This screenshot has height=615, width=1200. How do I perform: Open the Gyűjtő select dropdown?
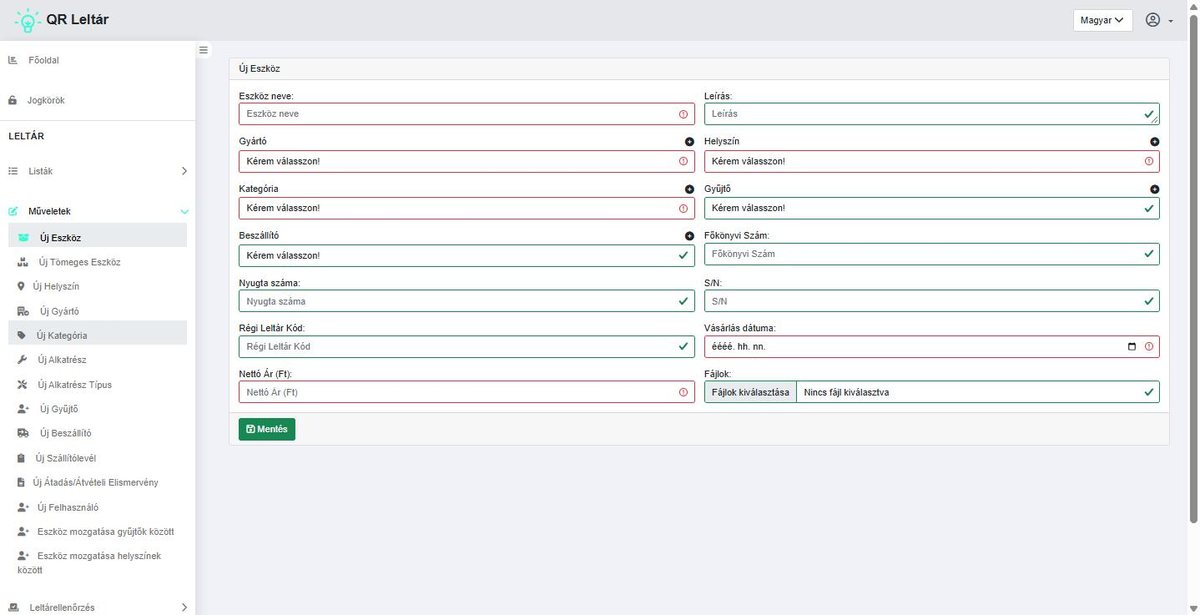[x=932, y=208]
